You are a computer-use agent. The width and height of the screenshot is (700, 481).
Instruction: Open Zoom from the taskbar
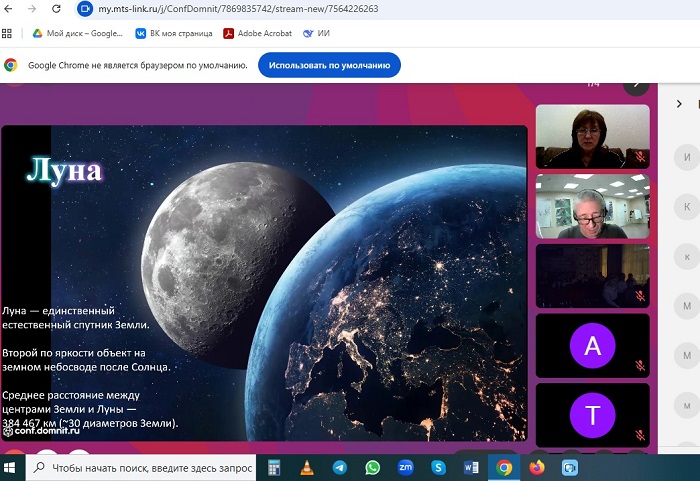pyautogui.click(x=406, y=467)
